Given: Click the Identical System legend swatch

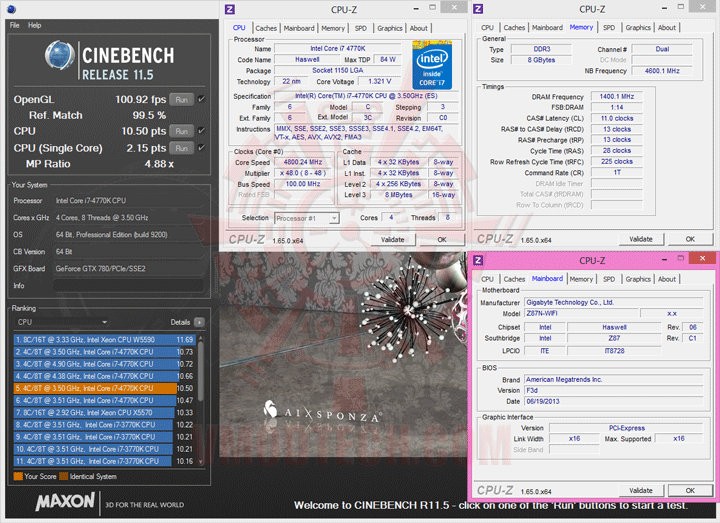Looking at the screenshot, I should 63,476.
